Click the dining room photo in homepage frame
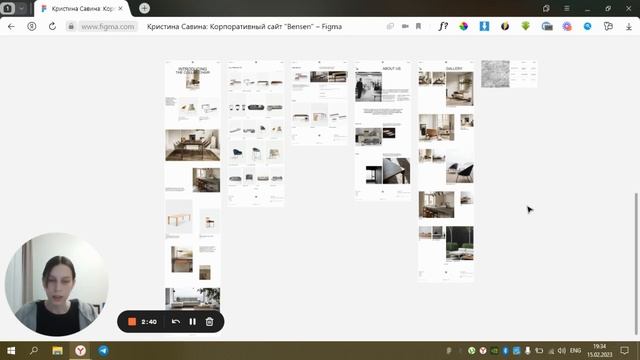 193,145
